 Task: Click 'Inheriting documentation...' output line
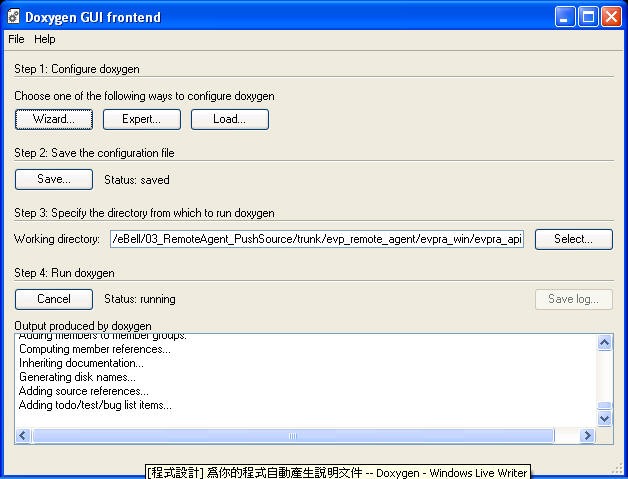coord(81,363)
